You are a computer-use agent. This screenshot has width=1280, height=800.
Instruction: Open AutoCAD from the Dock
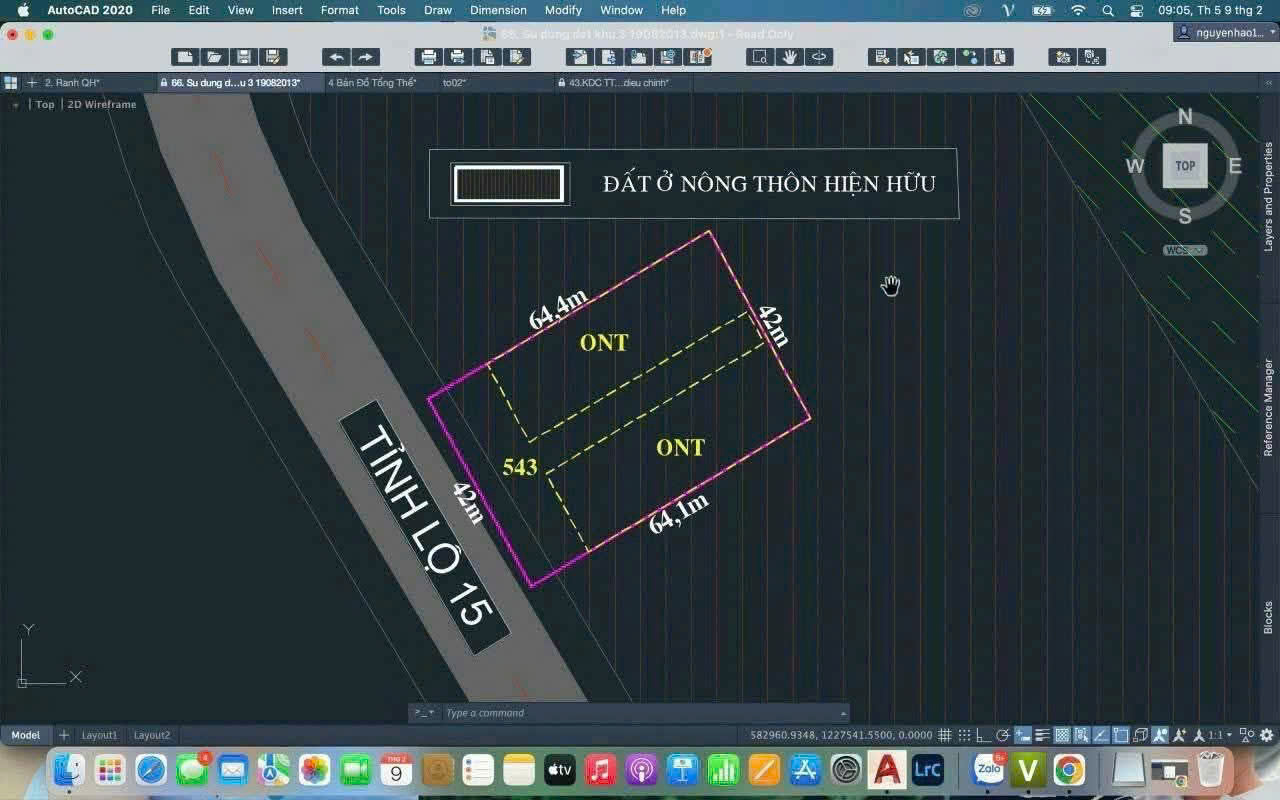click(x=886, y=770)
